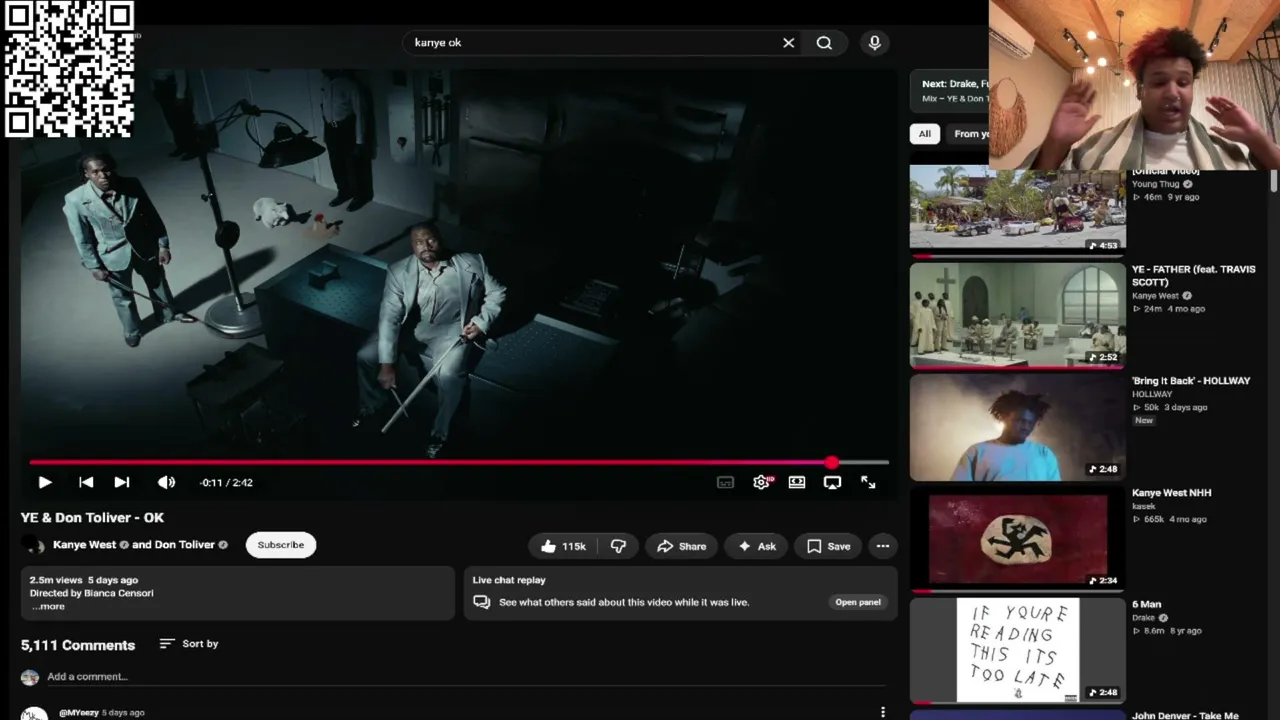Open the Young Thug channel name
Image resolution: width=1280 pixels, height=720 pixels.
coord(1156,184)
